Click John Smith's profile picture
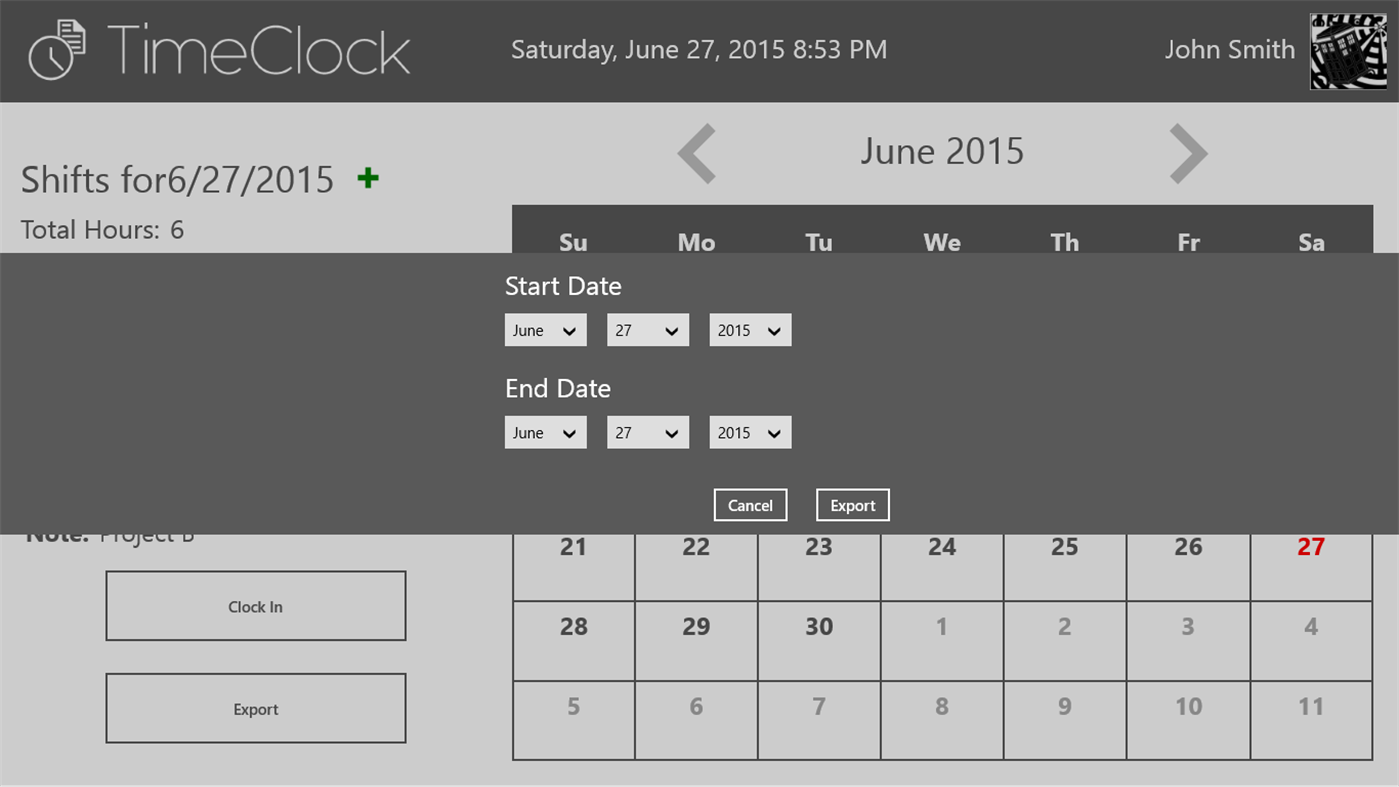This screenshot has height=787, width=1399. click(x=1347, y=50)
